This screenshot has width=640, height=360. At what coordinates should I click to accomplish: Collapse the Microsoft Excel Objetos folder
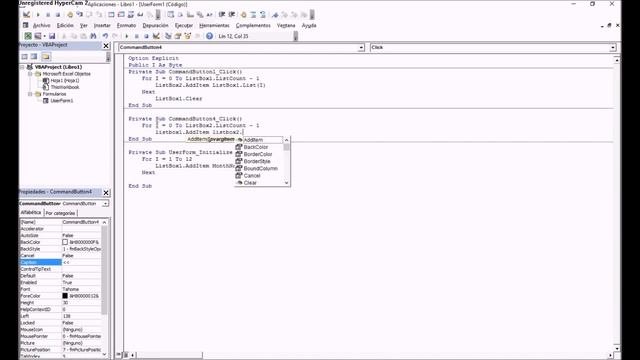pos(30,74)
